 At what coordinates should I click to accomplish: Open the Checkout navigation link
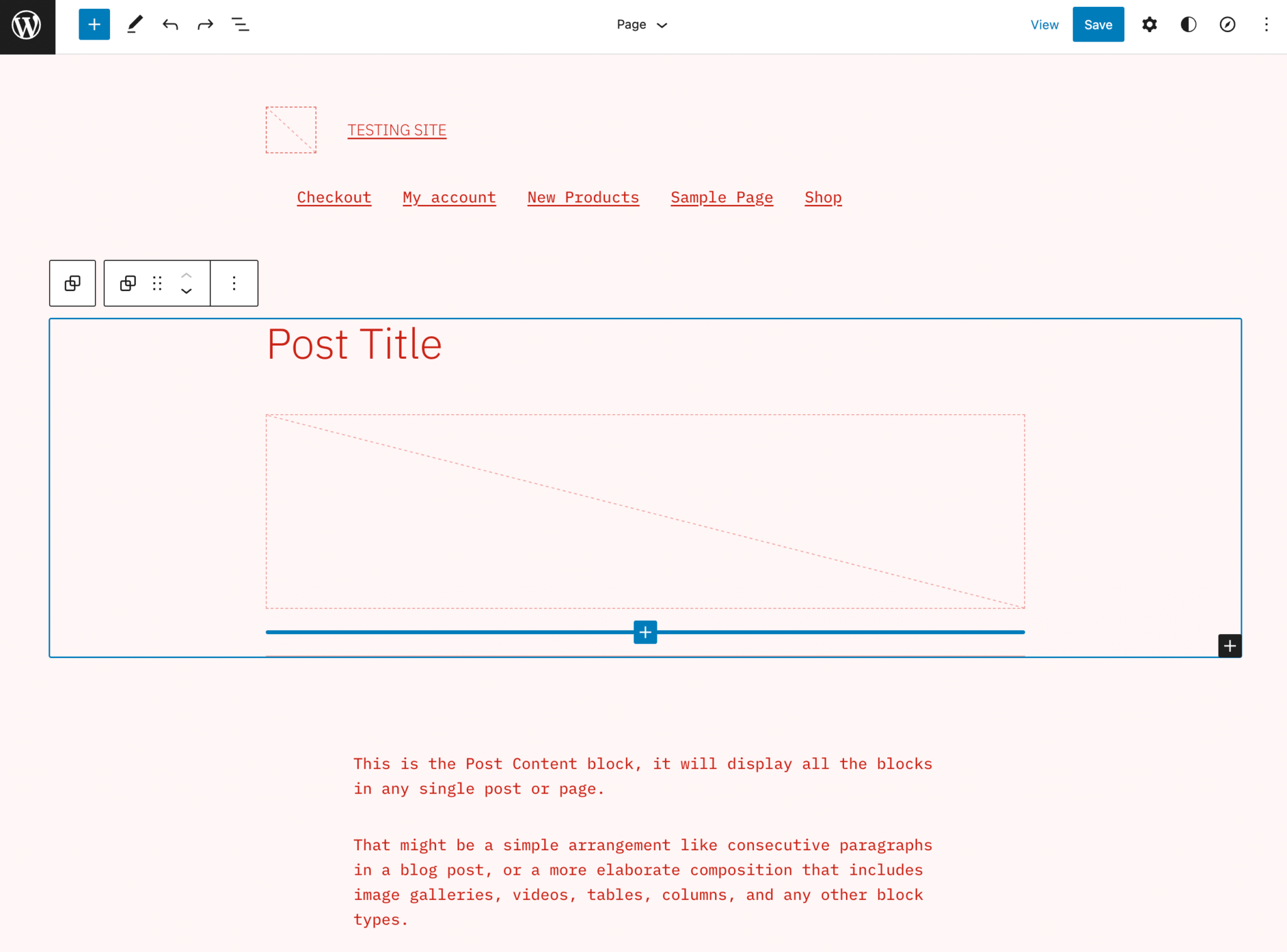click(334, 197)
